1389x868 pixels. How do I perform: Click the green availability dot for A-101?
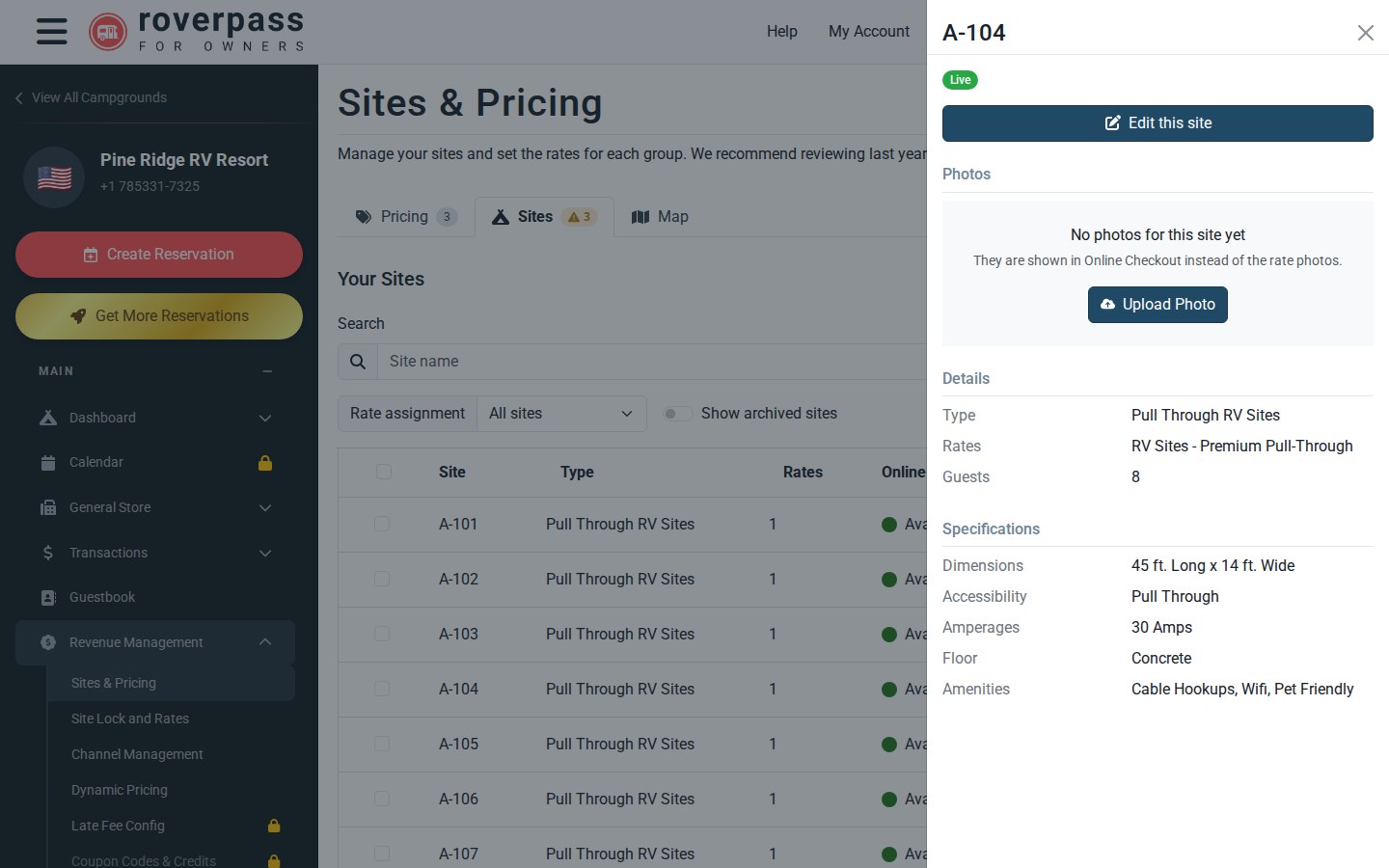[889, 525]
